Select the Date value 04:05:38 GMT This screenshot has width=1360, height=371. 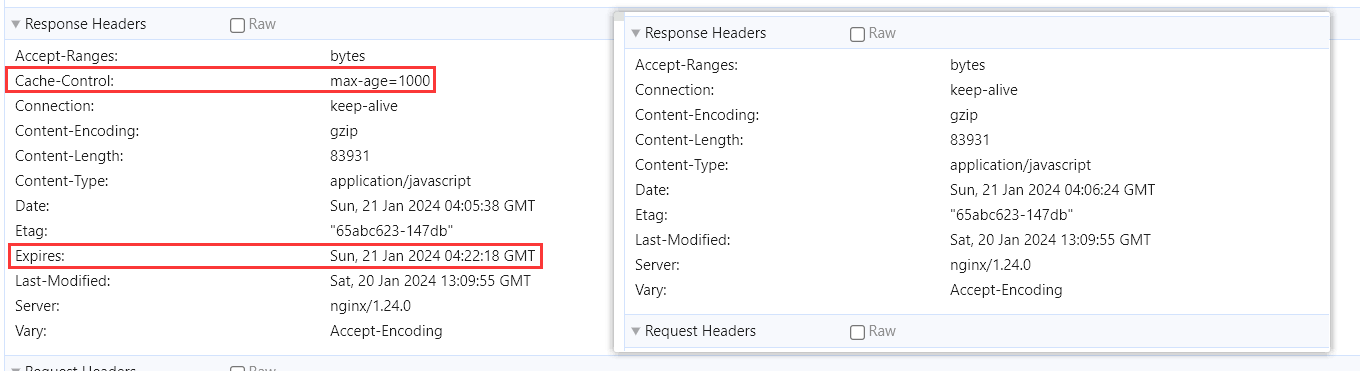pos(432,206)
